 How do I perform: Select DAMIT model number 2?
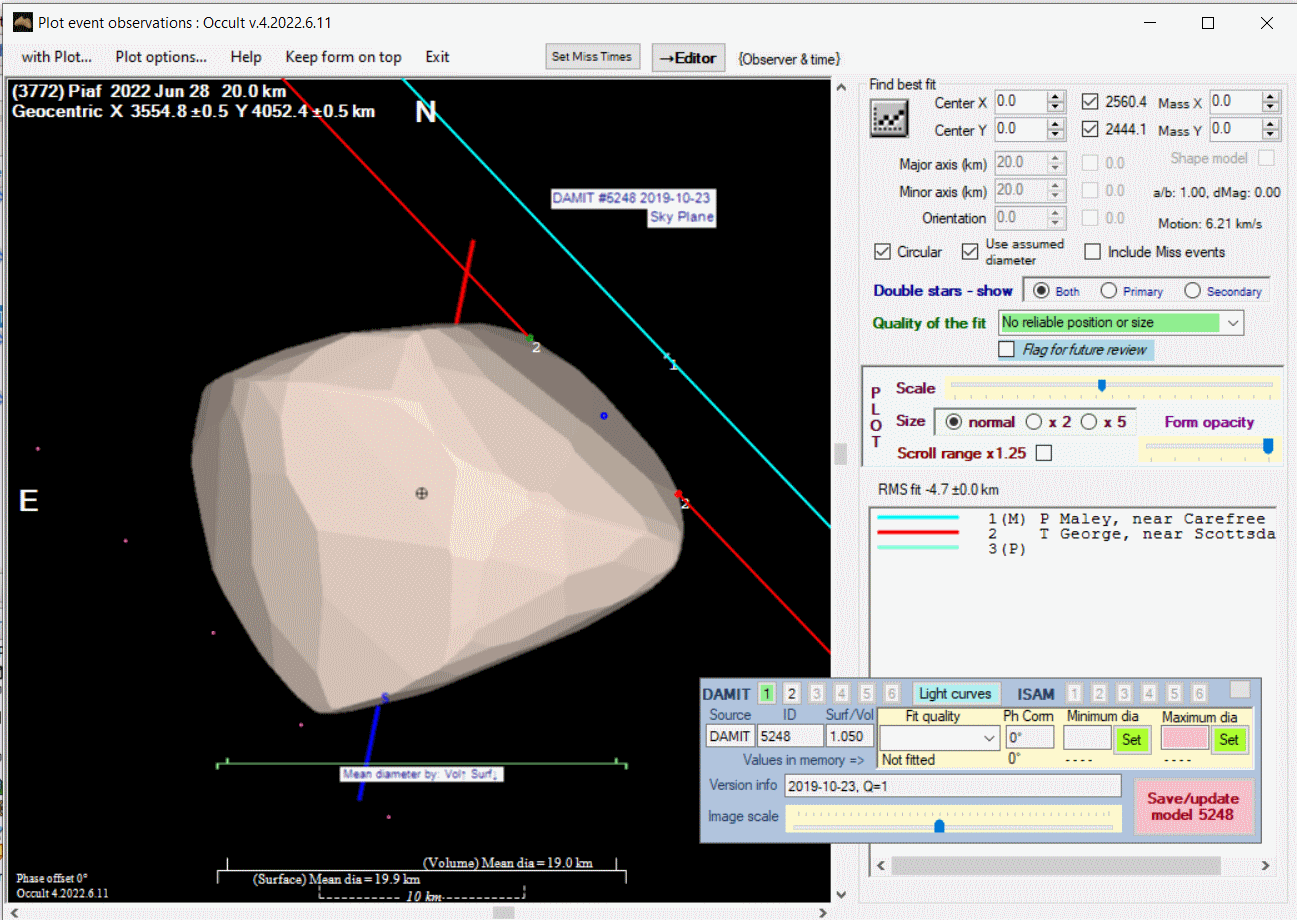click(791, 693)
